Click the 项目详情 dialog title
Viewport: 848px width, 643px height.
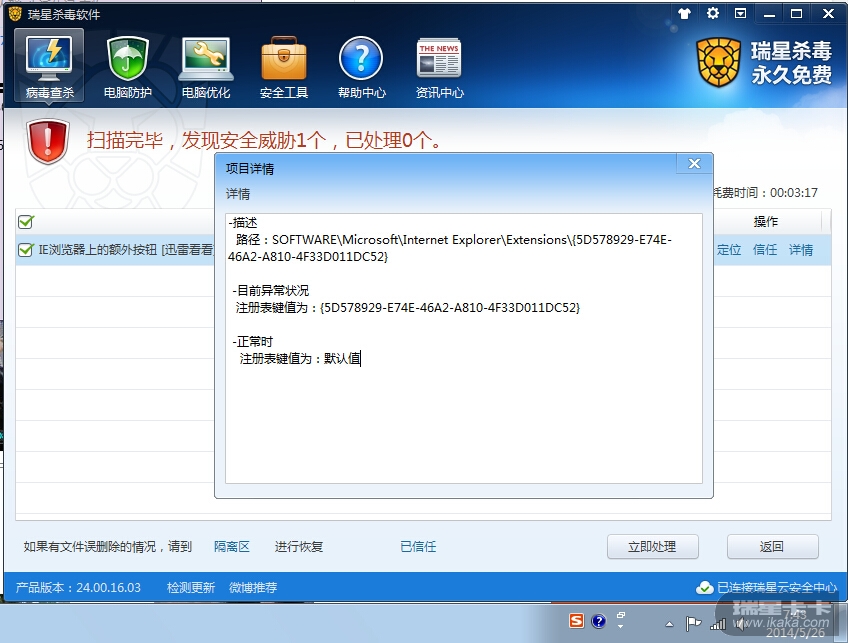pyautogui.click(x=250, y=169)
